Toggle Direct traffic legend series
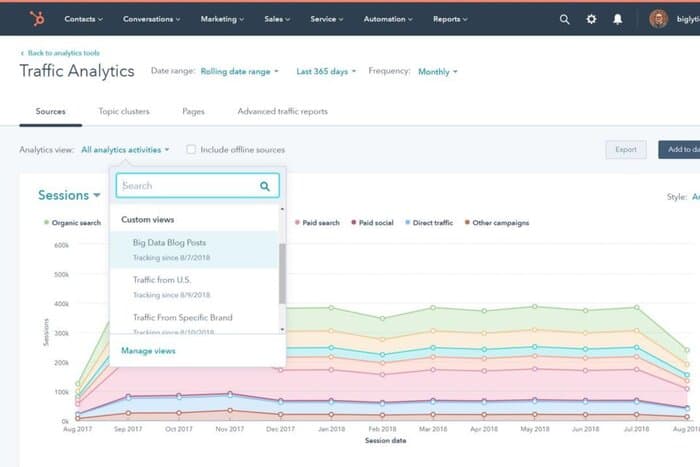The height and width of the screenshot is (467, 700). coord(429,222)
